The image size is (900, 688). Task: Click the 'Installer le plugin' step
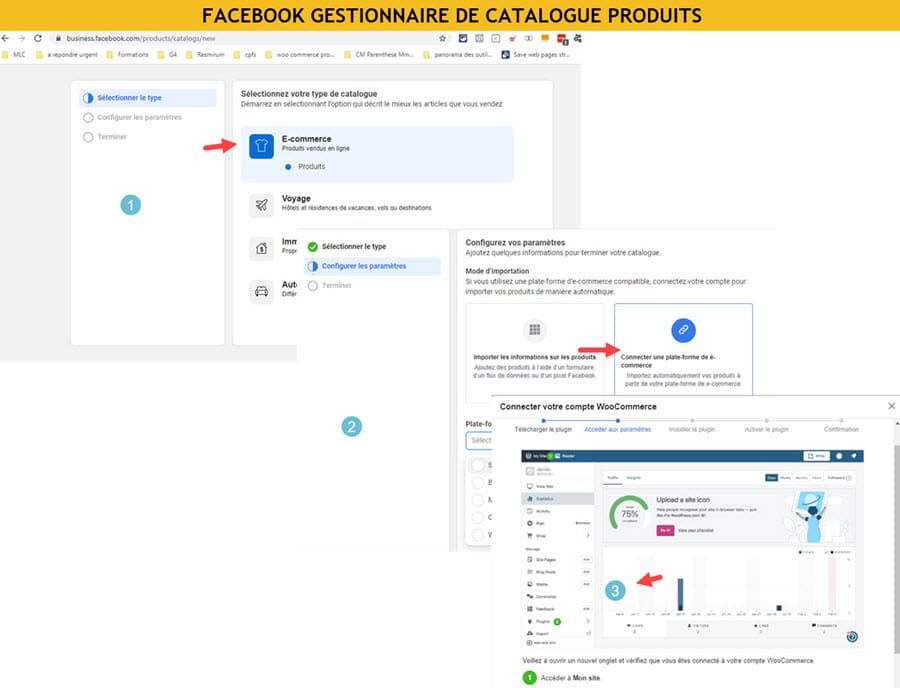[692, 429]
